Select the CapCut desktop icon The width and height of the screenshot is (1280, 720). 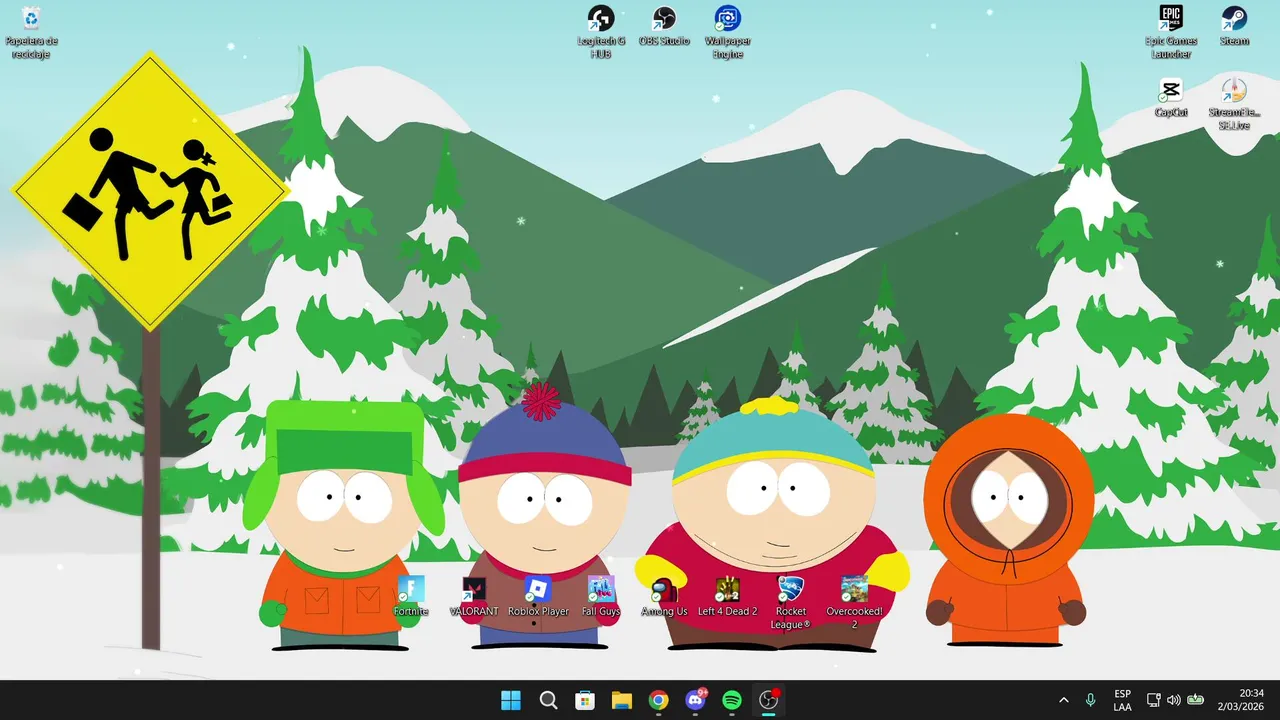coord(1171,98)
